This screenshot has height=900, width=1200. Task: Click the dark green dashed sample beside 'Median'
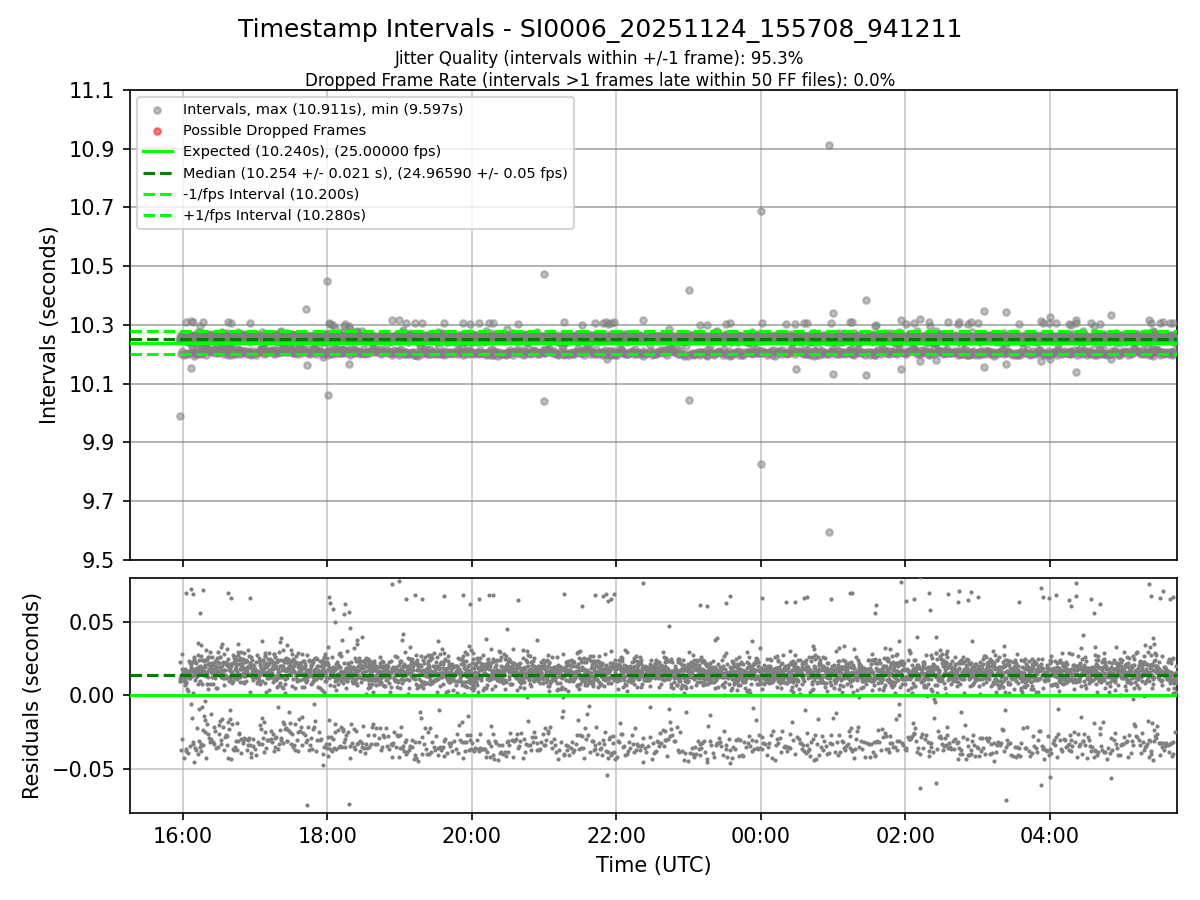click(x=157, y=173)
